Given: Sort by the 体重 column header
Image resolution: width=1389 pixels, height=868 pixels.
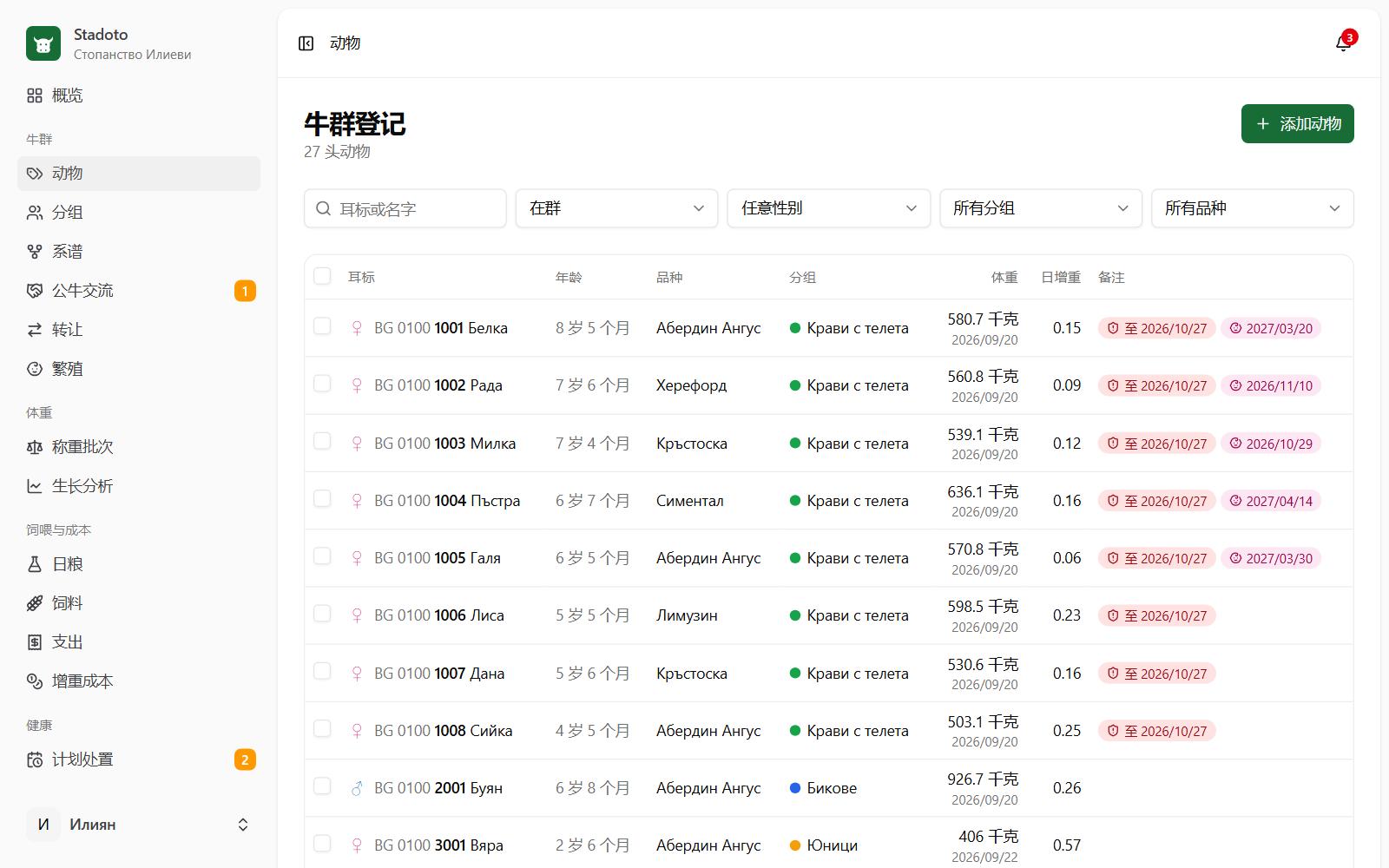Looking at the screenshot, I should click(1004, 278).
